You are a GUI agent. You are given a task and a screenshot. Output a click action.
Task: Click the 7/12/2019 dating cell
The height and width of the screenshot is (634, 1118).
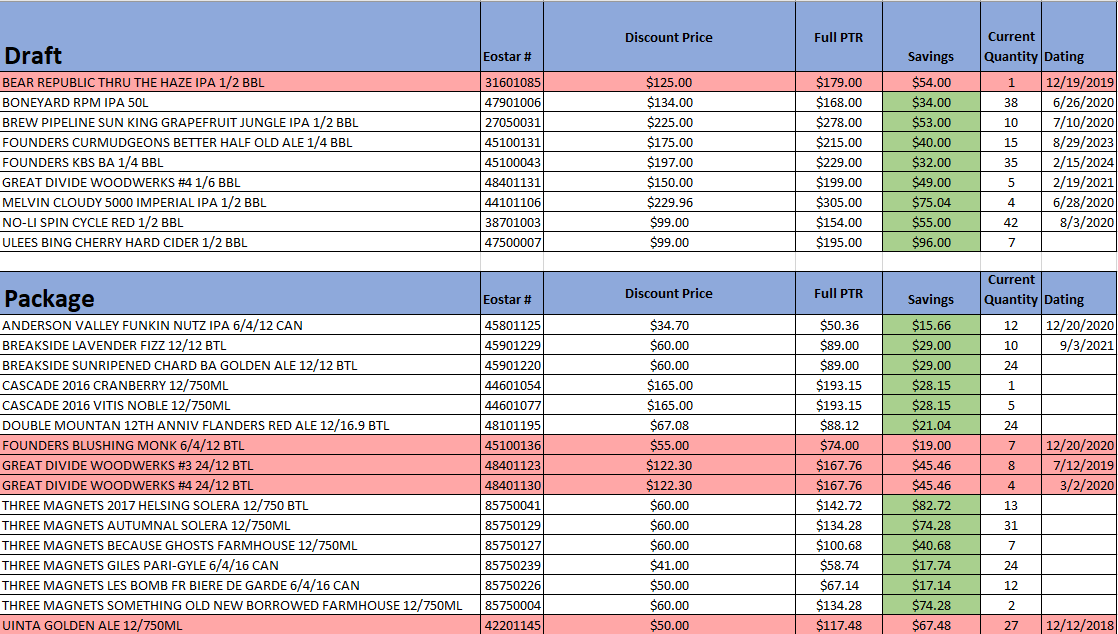[1079, 465]
